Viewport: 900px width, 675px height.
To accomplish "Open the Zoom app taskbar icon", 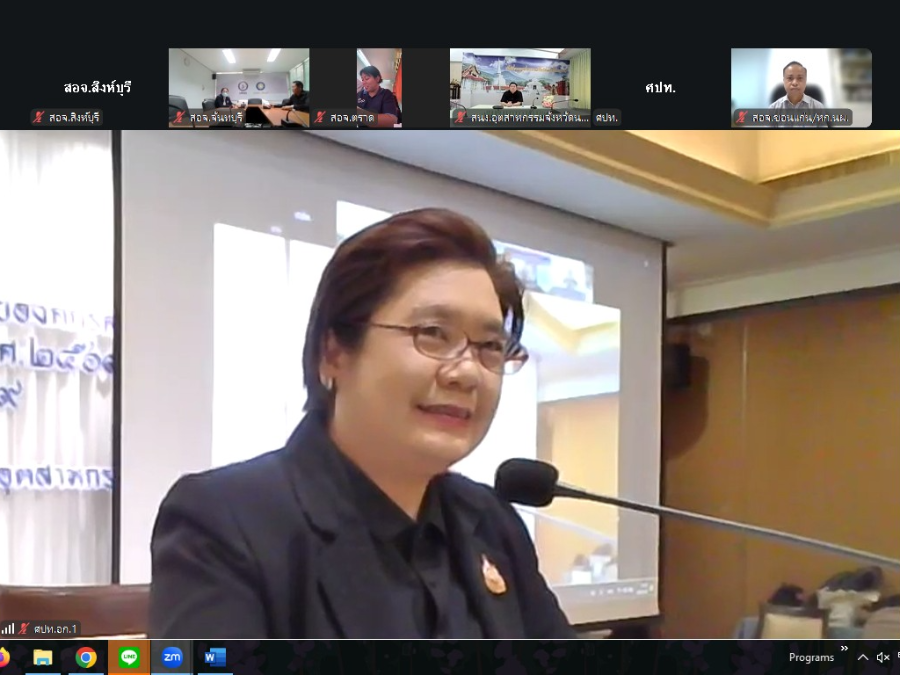I will (172, 657).
